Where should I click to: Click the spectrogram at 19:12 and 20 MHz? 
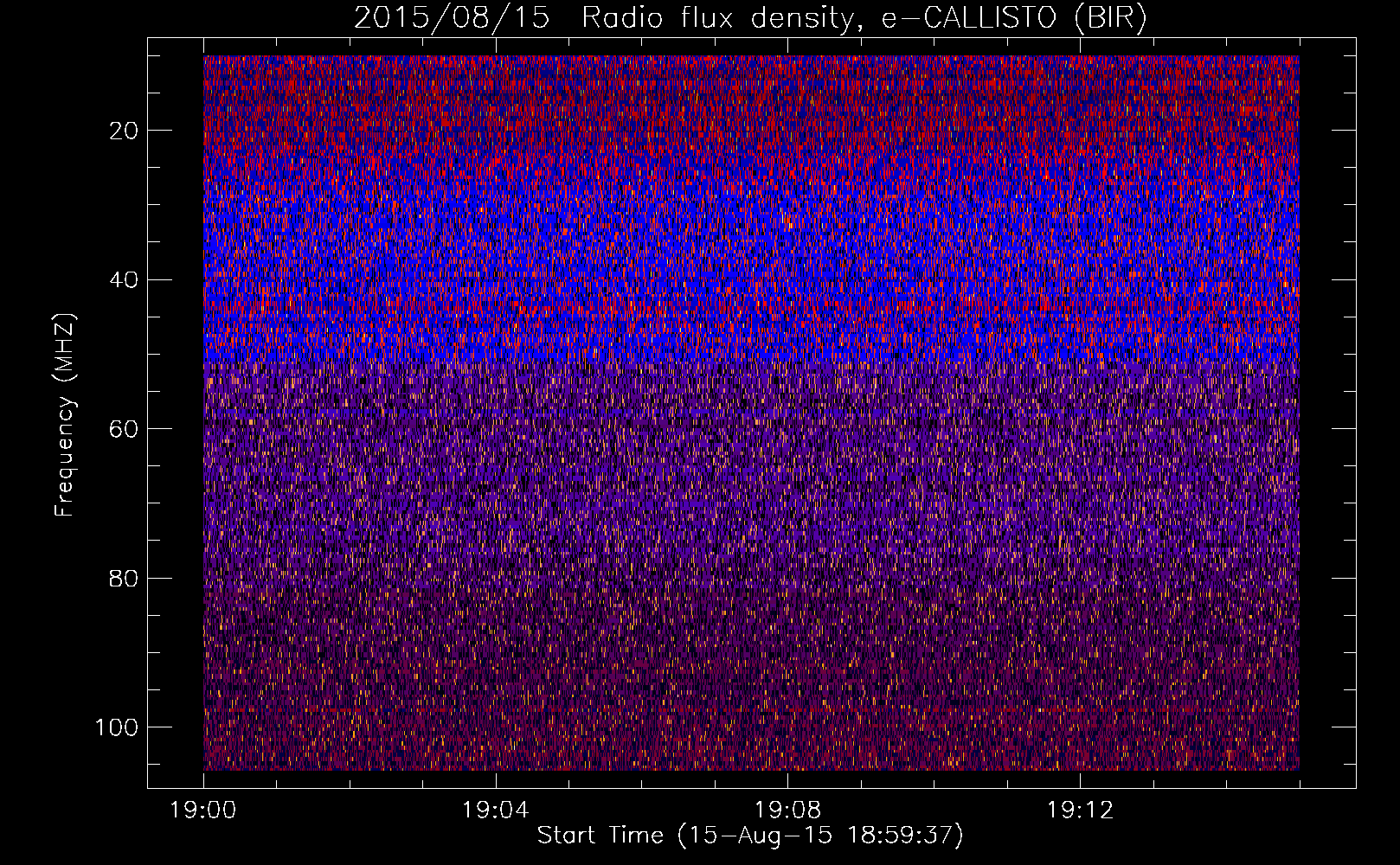coord(1080,130)
